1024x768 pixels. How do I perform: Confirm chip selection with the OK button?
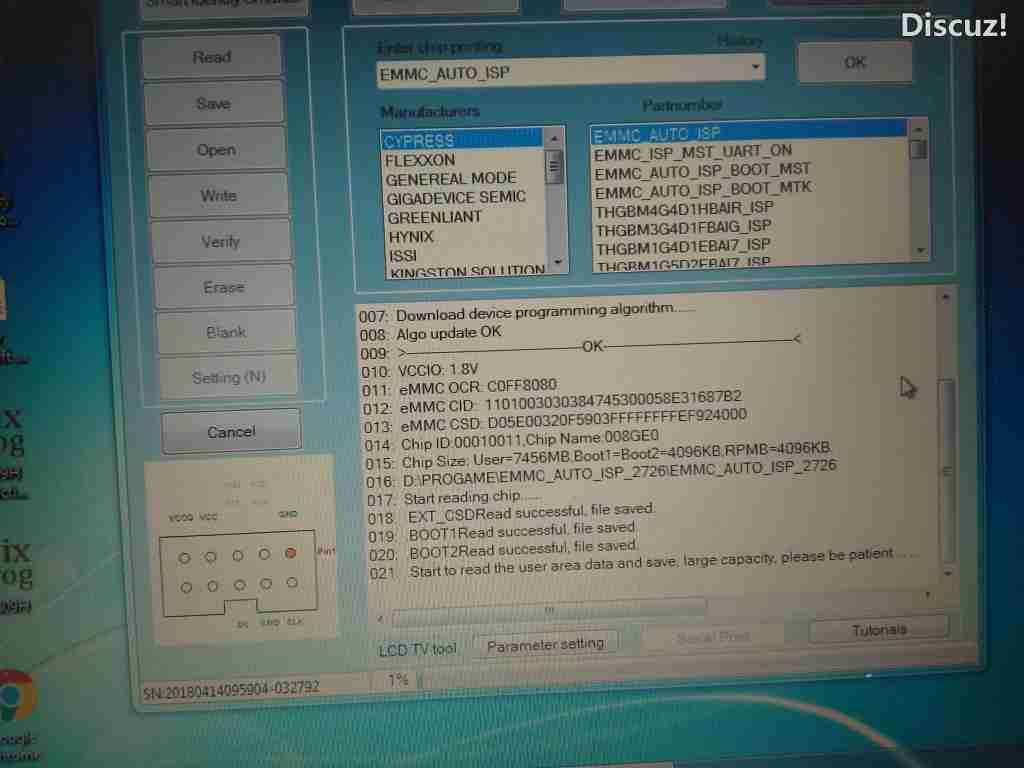click(x=854, y=62)
